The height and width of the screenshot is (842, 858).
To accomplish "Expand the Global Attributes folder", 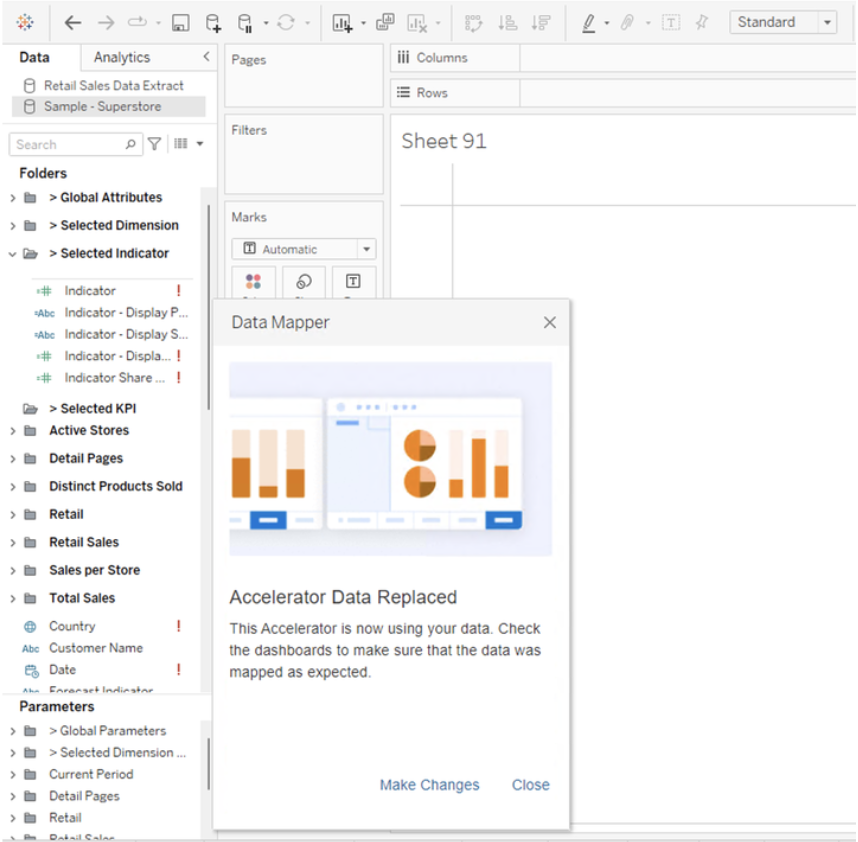I will [13, 198].
